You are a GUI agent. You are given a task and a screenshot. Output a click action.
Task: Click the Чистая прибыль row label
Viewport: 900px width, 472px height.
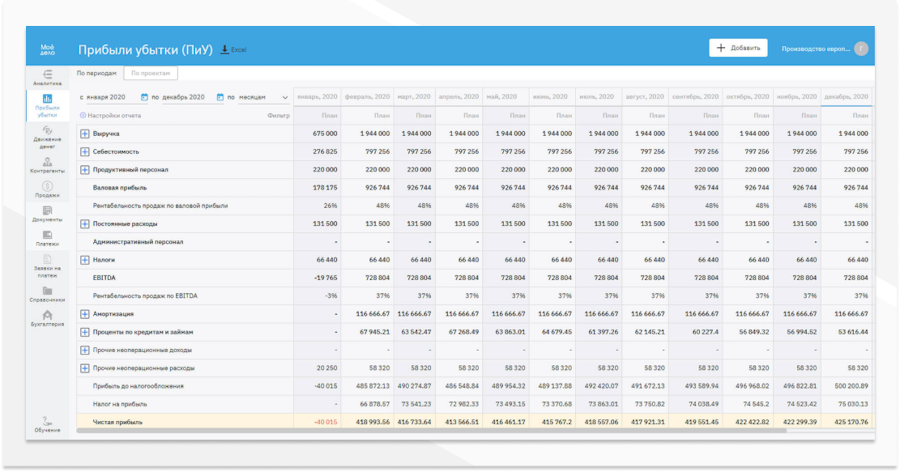click(x=118, y=423)
